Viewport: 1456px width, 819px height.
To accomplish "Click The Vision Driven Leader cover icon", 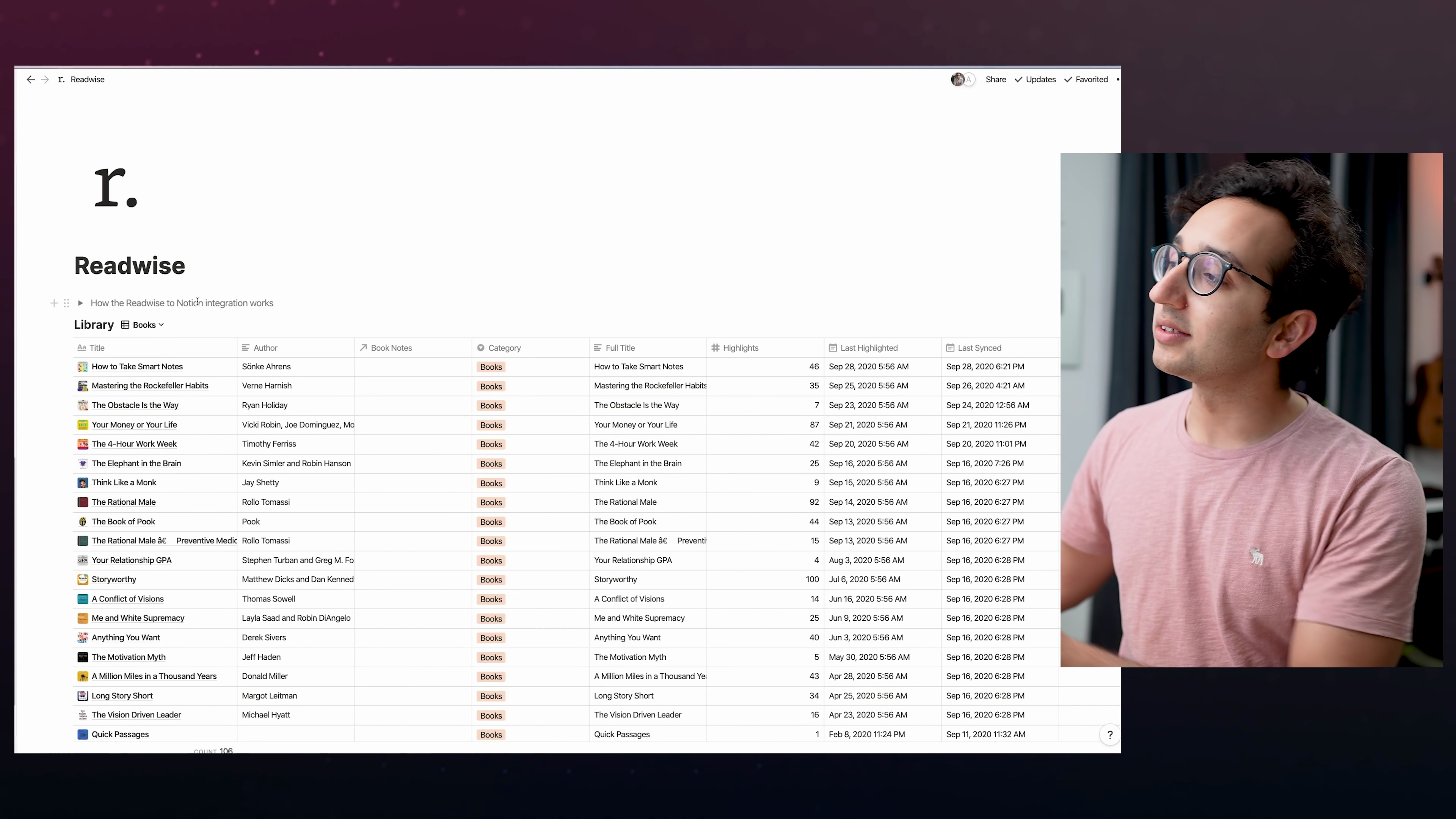I will pos(83,715).
